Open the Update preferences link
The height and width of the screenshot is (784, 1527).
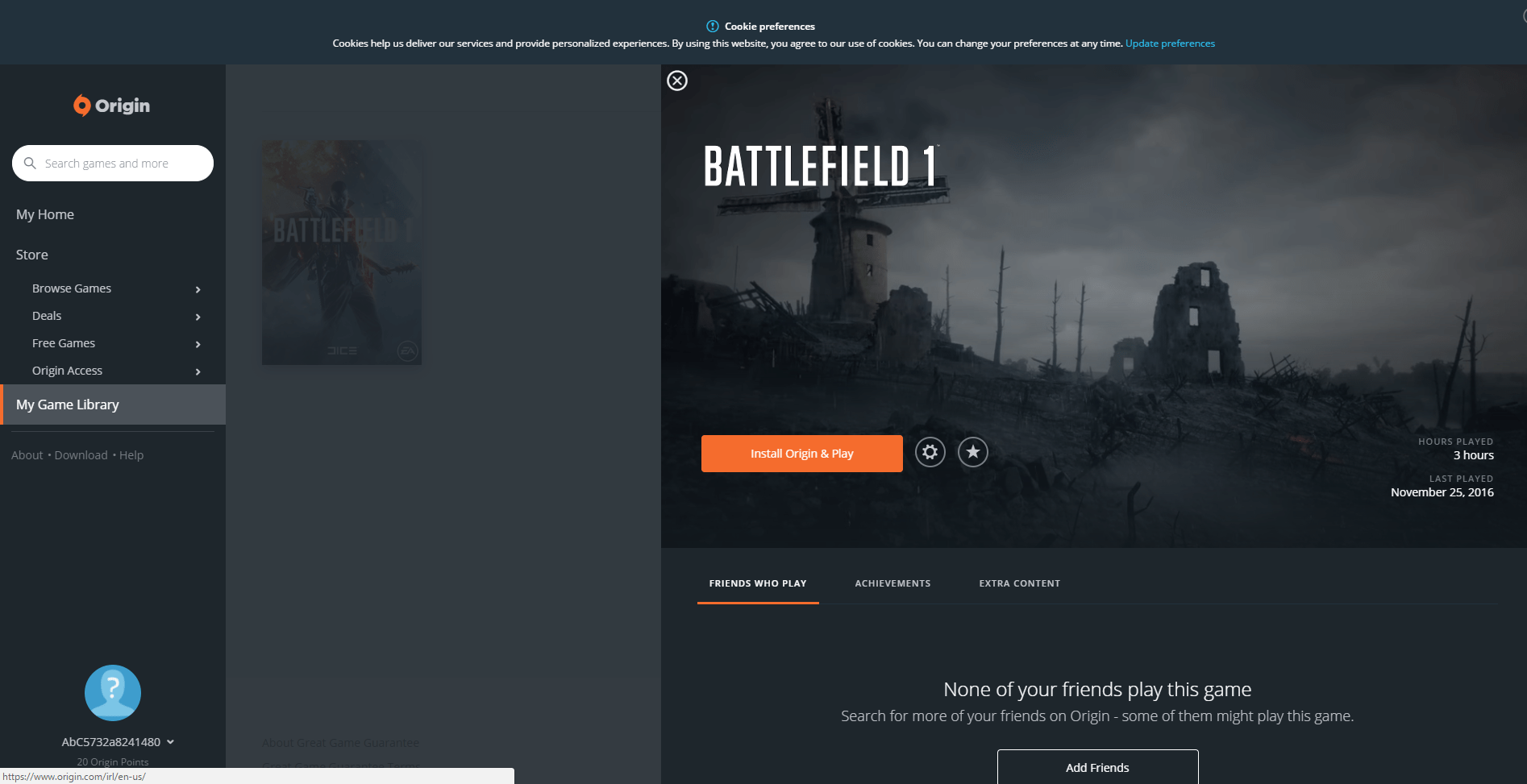[x=1170, y=44]
